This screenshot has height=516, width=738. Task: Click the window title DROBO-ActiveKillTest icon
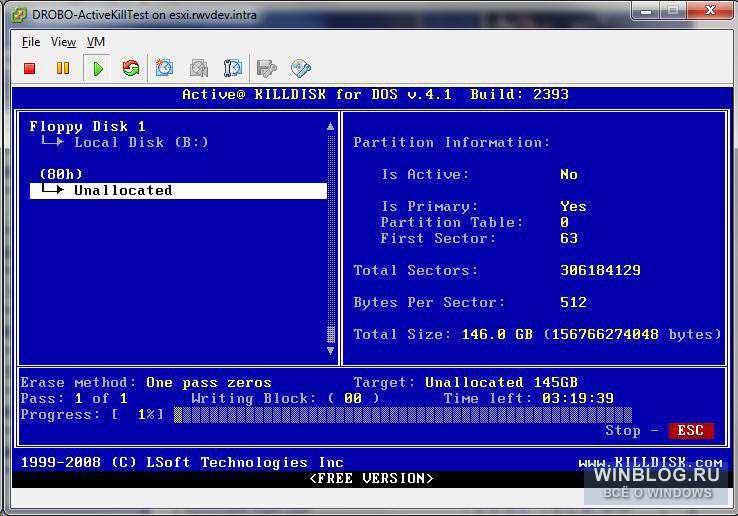[x=19, y=15]
